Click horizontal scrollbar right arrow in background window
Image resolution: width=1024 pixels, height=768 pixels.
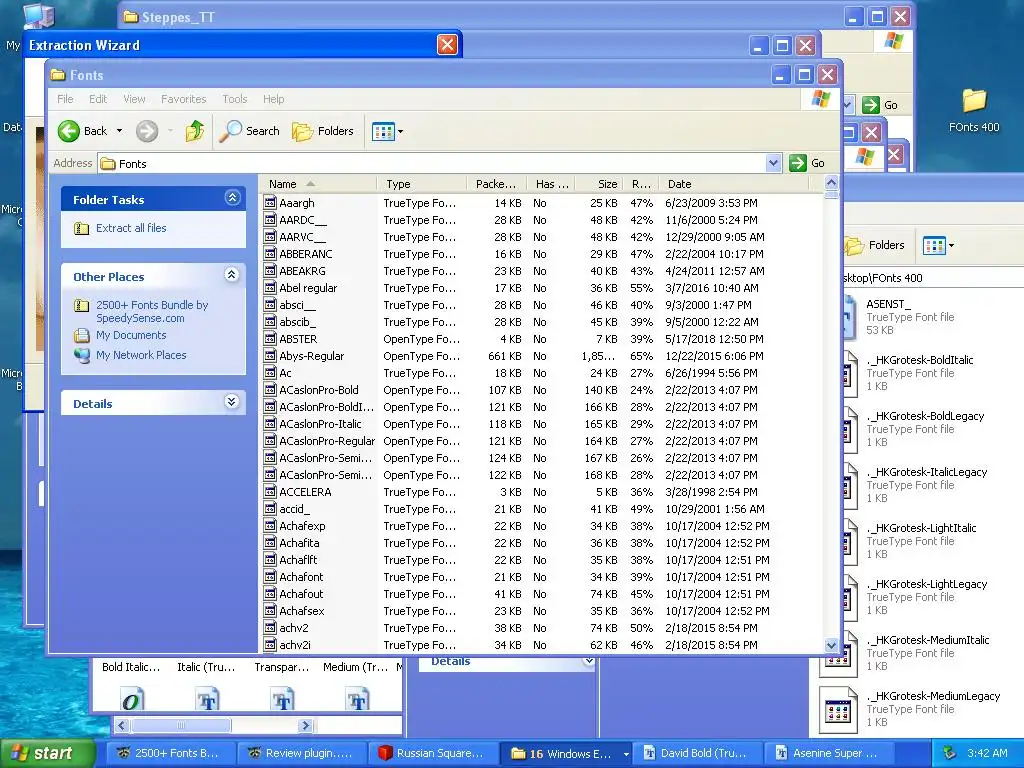click(305, 726)
